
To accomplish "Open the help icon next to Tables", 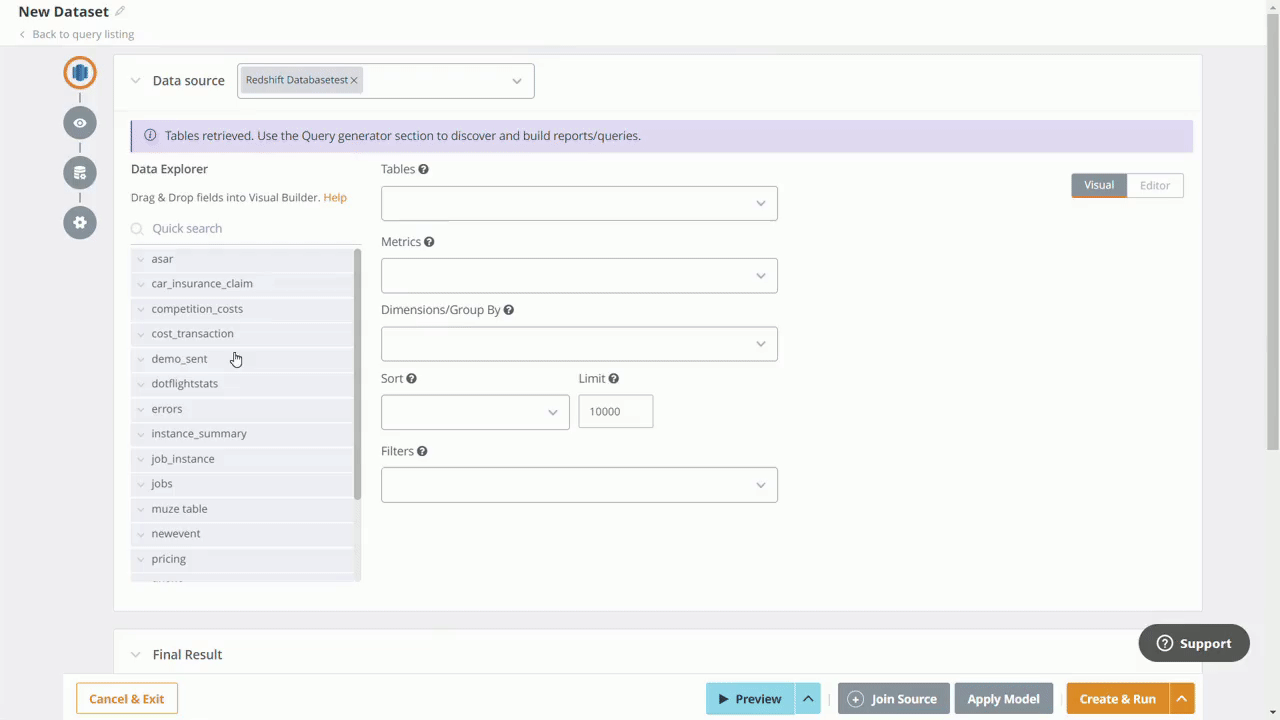I will click(423, 169).
